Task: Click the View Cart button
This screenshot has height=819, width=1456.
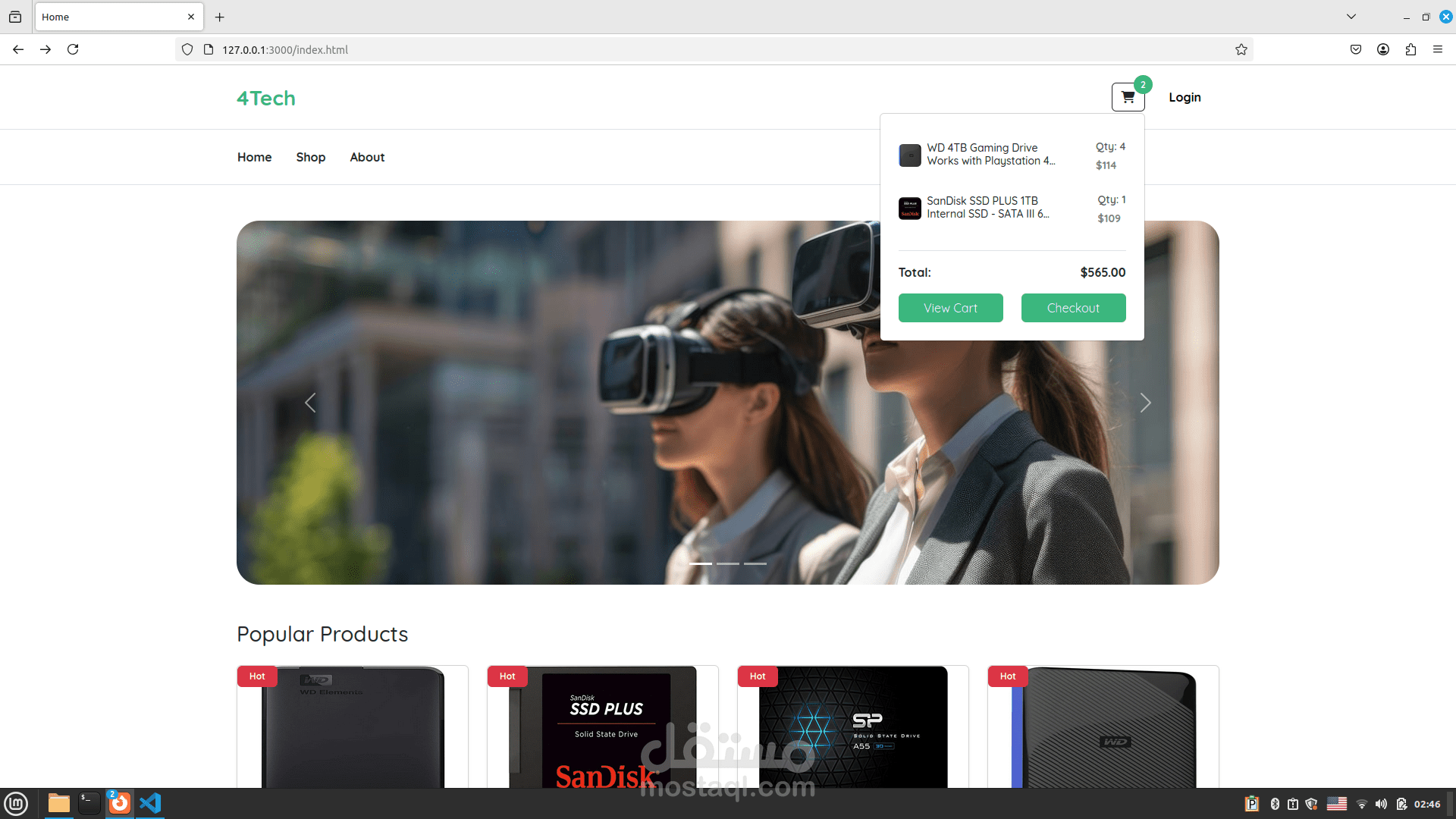Action: pos(950,308)
